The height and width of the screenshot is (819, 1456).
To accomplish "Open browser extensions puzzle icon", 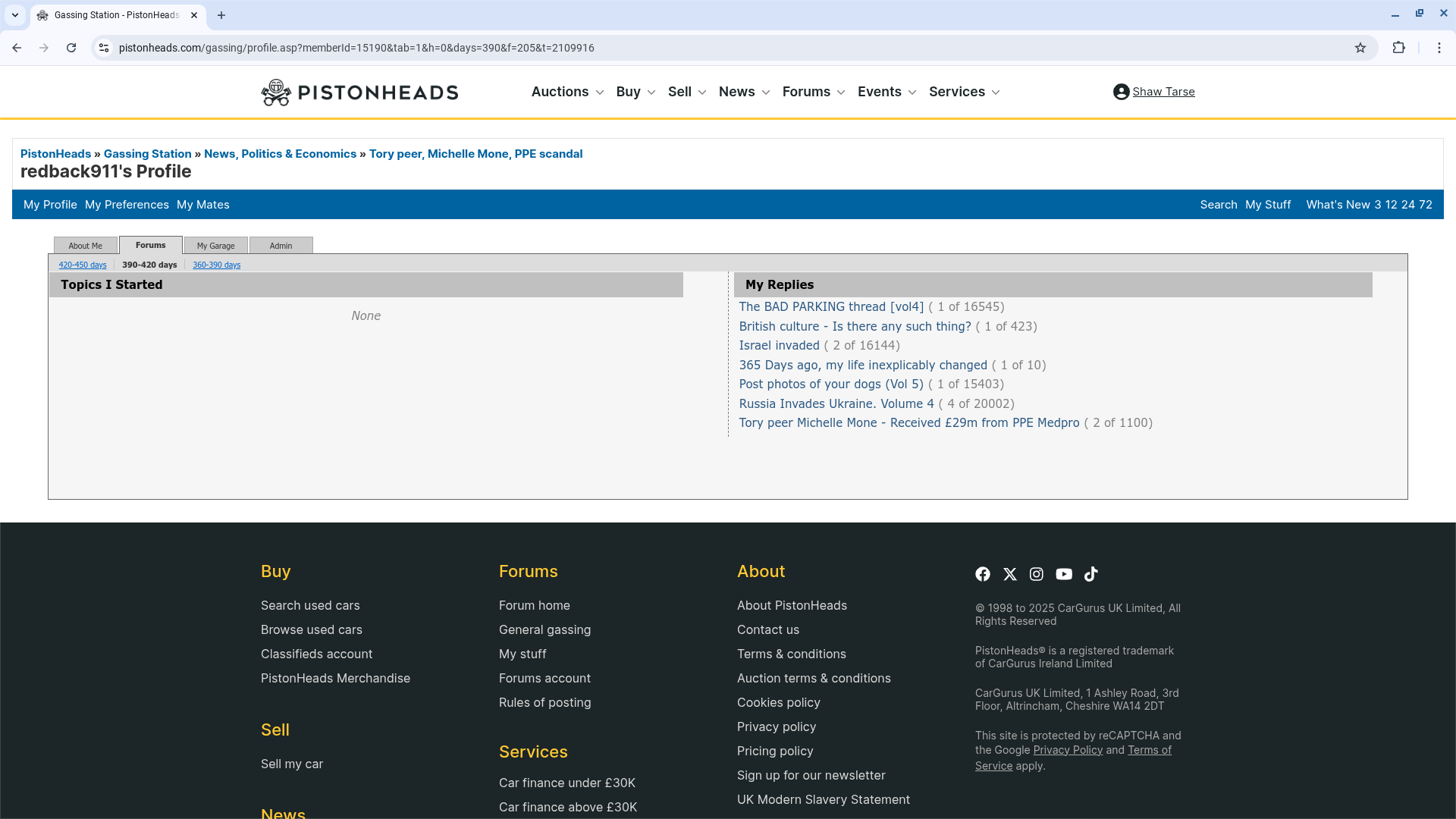I will click(1399, 48).
